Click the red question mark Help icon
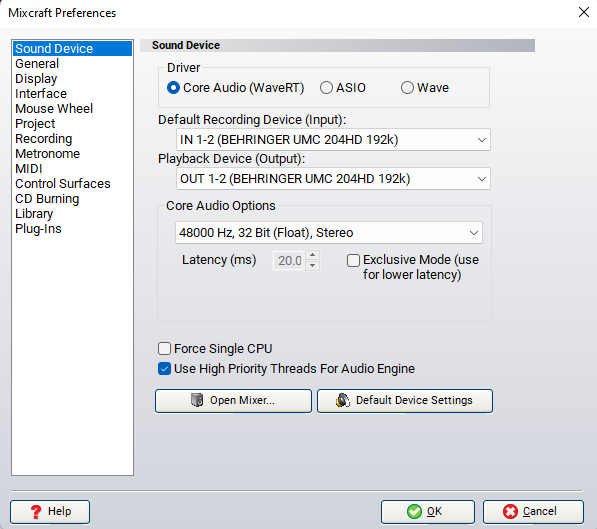 (x=36, y=512)
